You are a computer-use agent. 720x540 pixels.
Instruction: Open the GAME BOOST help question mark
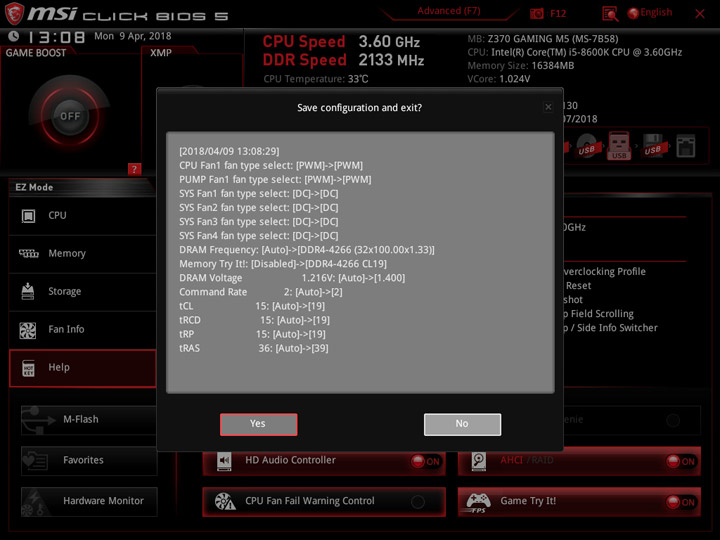click(134, 169)
